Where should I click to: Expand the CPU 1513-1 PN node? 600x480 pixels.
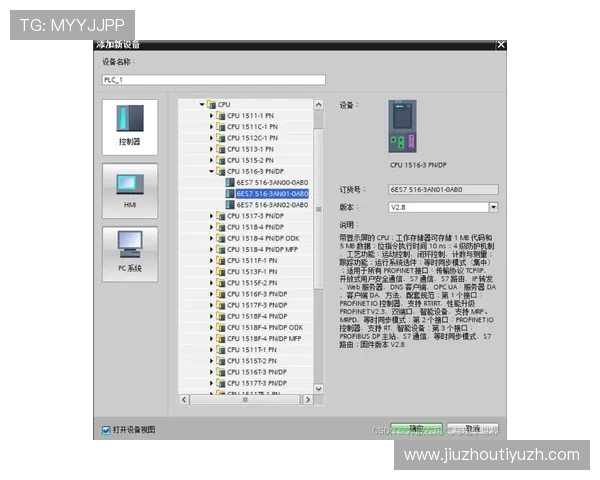pyautogui.click(x=211, y=149)
